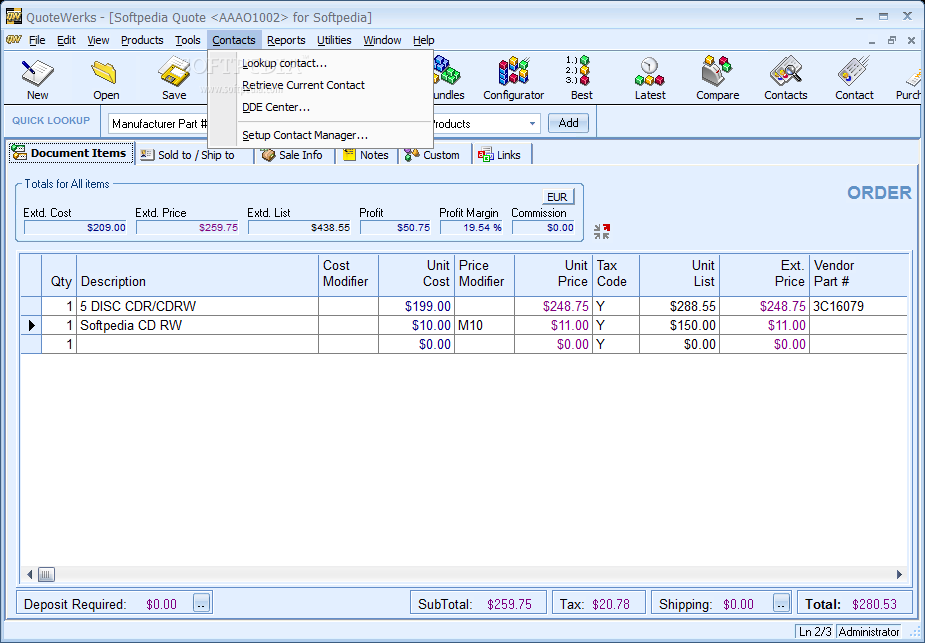Switch to the Sale Info tab
The height and width of the screenshot is (643, 925).
pos(294,155)
